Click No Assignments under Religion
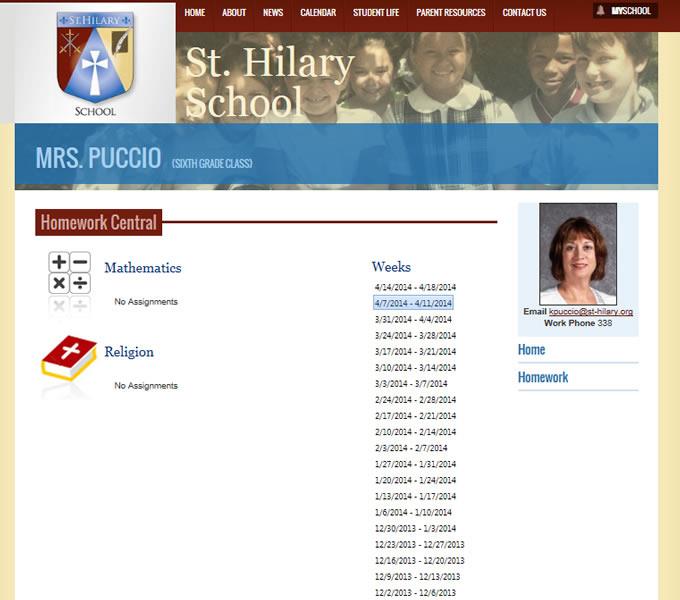Screen dimensions: 680x600 [146, 385]
